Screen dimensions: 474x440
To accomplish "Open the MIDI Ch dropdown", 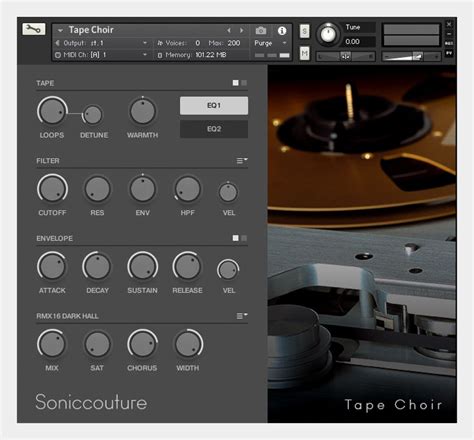I will tap(145, 55).
